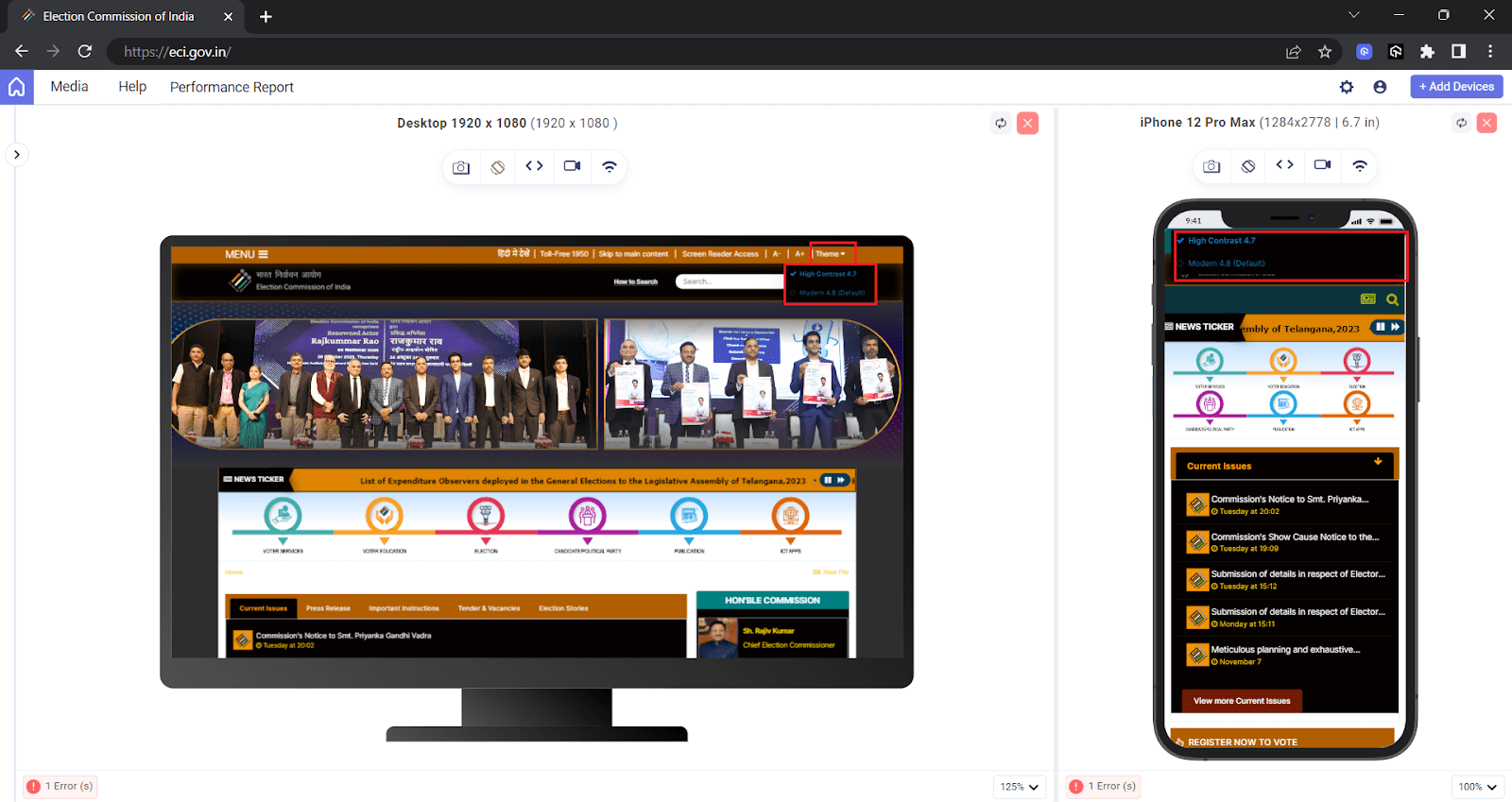Click the Voter Education icon in desktop preview
The width and height of the screenshot is (1512, 802).
(384, 517)
